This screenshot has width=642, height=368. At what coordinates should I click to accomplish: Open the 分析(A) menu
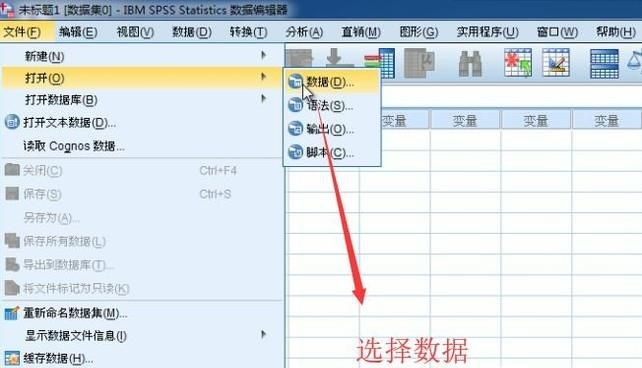pos(305,32)
